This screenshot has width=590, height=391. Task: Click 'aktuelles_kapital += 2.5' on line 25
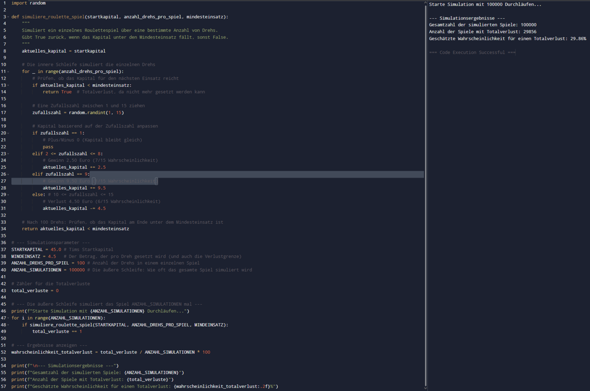(x=74, y=167)
